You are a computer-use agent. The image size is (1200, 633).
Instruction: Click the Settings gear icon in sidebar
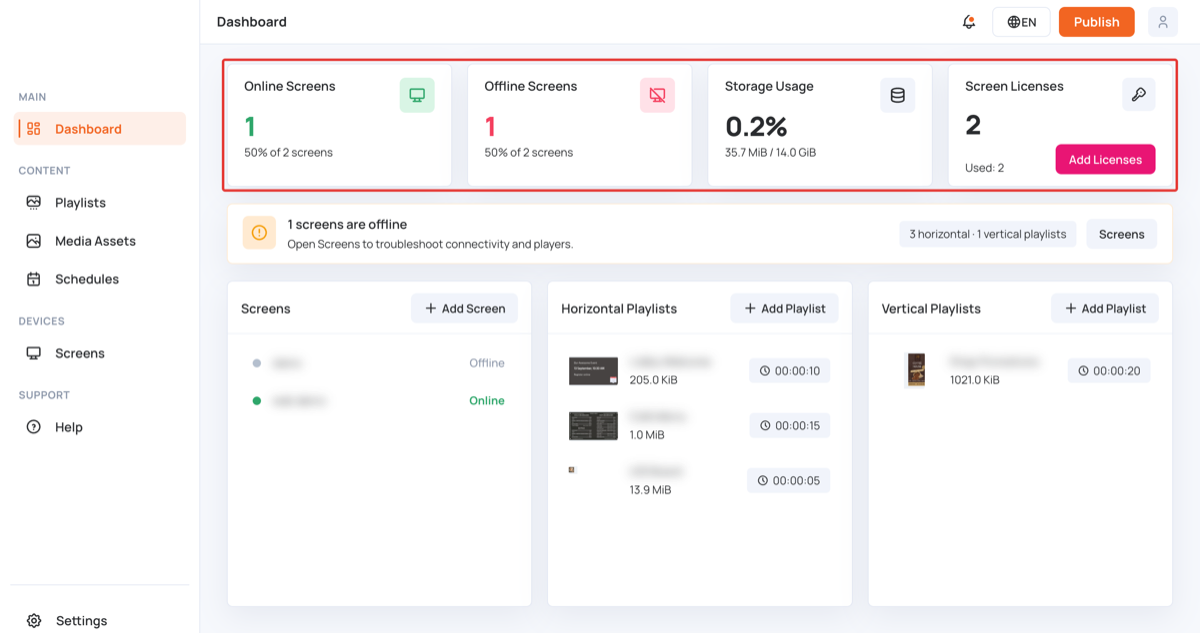[34, 621]
